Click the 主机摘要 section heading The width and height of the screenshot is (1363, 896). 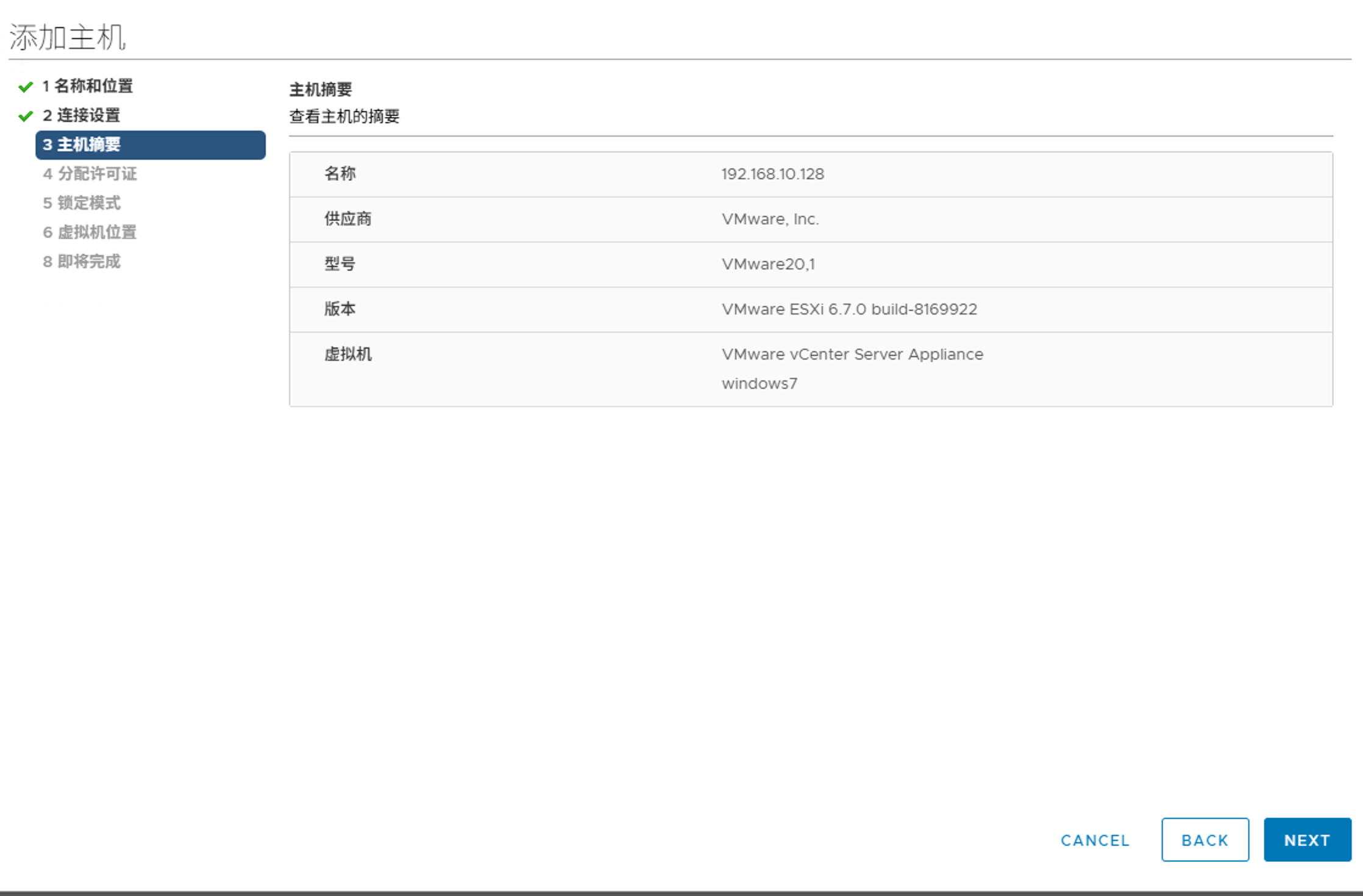(321, 90)
